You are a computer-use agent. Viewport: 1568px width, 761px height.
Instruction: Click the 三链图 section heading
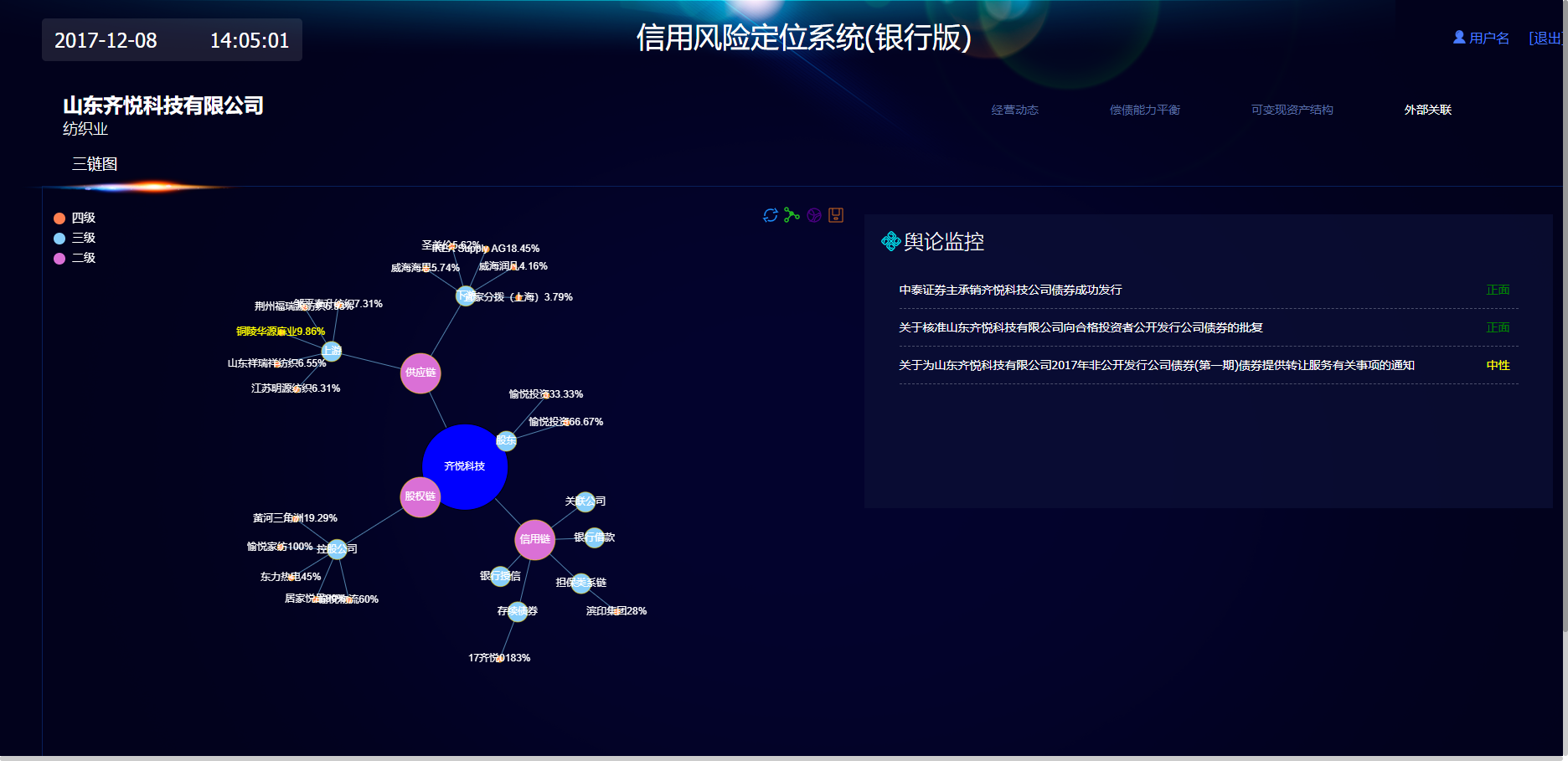coord(95,164)
